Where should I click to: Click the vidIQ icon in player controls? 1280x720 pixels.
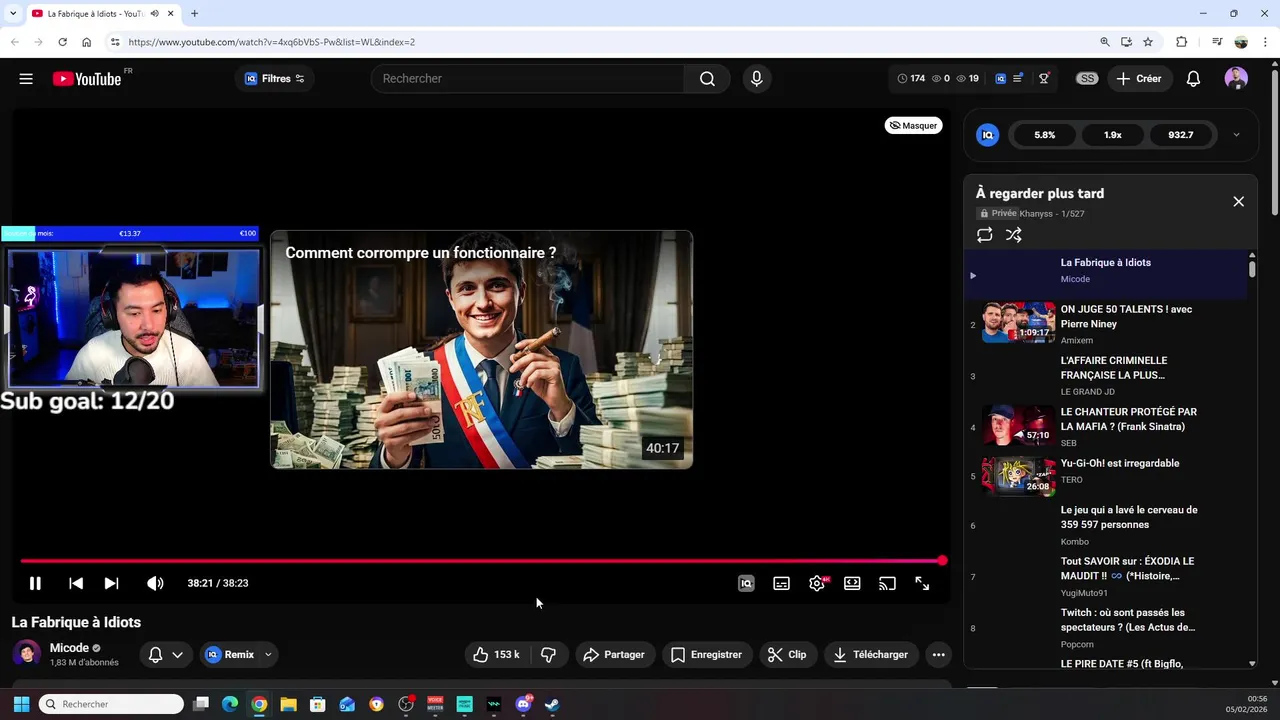click(x=746, y=583)
